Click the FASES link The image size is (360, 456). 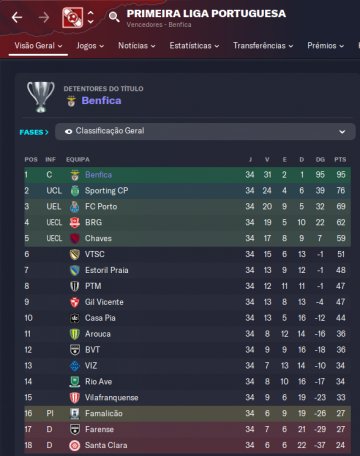34,132
